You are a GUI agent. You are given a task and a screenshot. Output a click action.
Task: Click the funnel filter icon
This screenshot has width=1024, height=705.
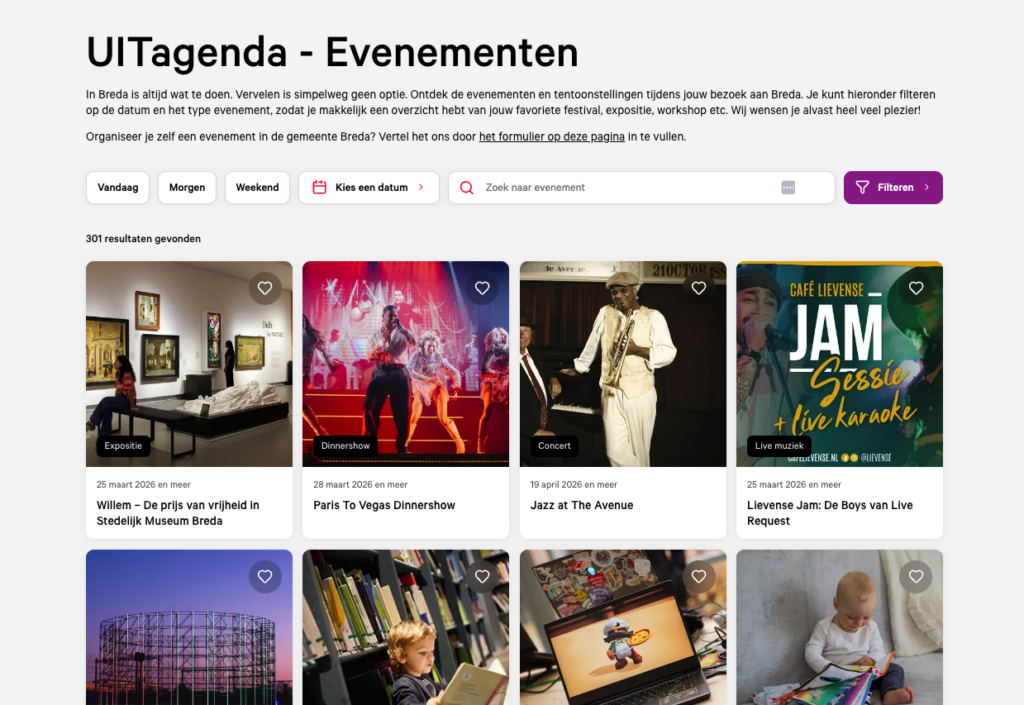[862, 187]
